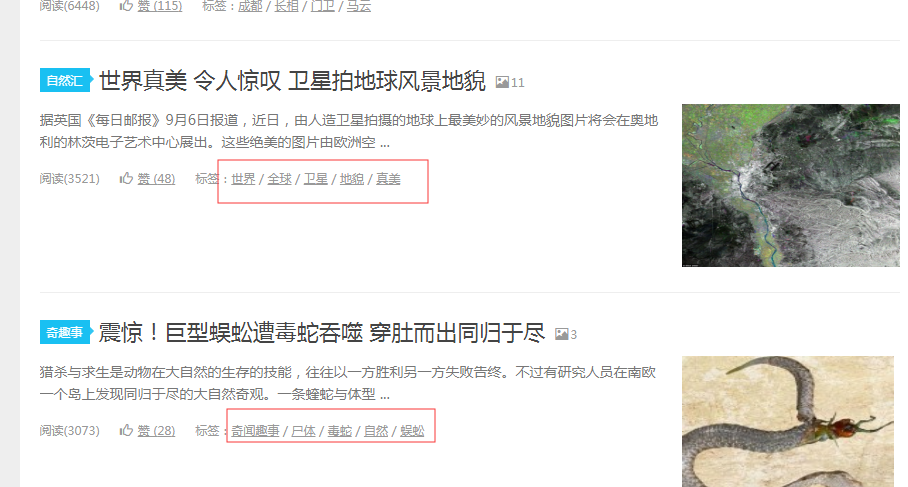Click thumbs-up icon beside 赞 (28)
The width and height of the screenshot is (908, 487).
click(x=126, y=430)
